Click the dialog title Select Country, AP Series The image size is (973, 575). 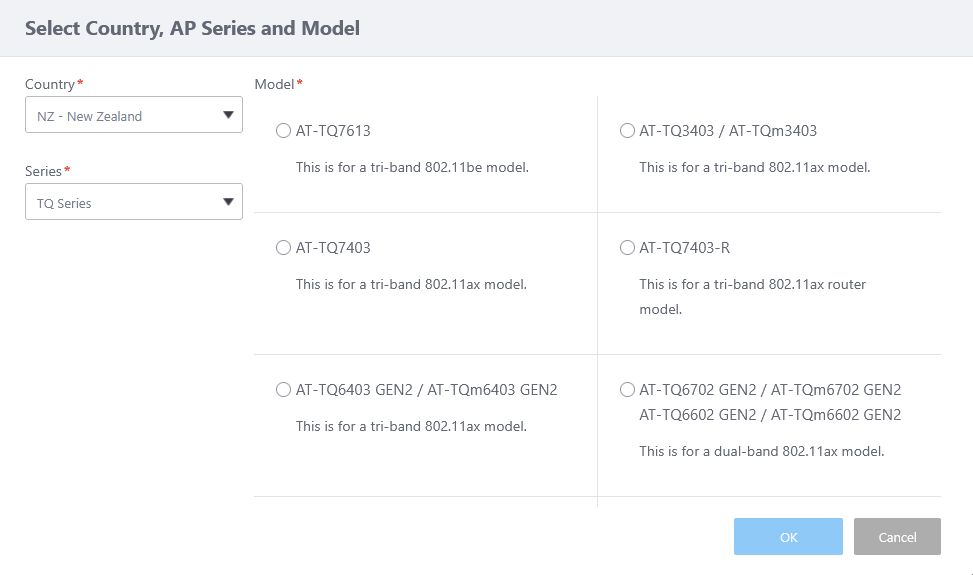[x=192, y=28]
